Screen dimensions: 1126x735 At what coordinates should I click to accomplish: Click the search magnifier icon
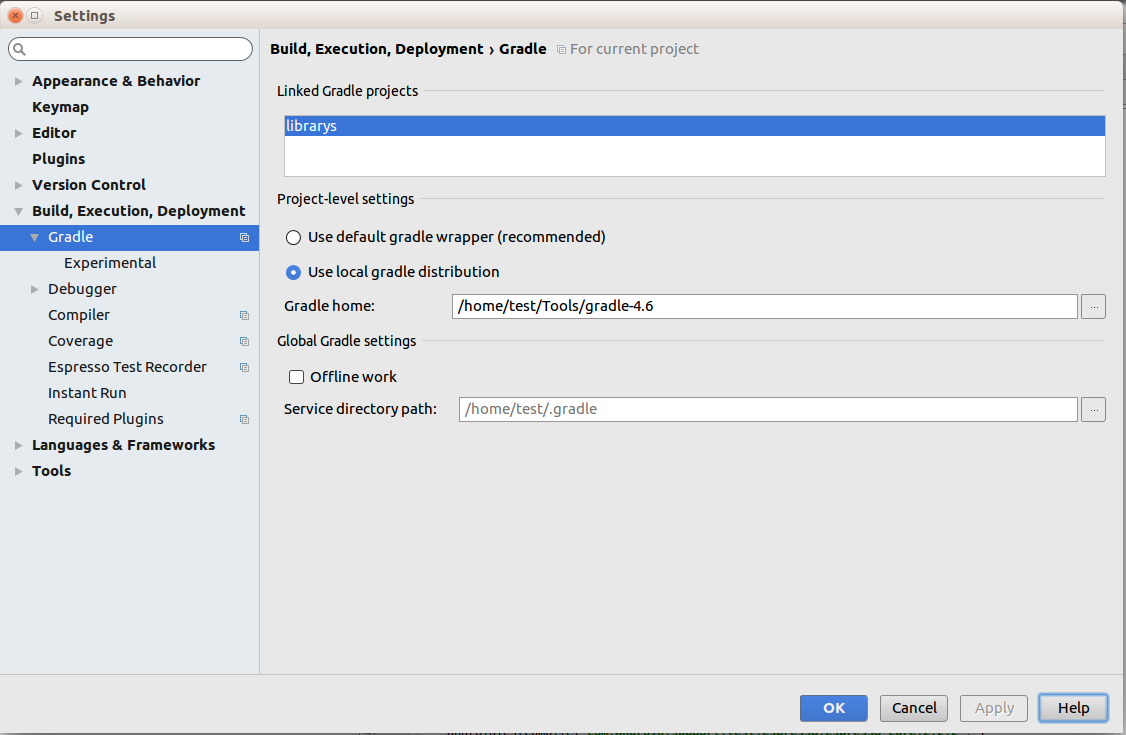20,49
